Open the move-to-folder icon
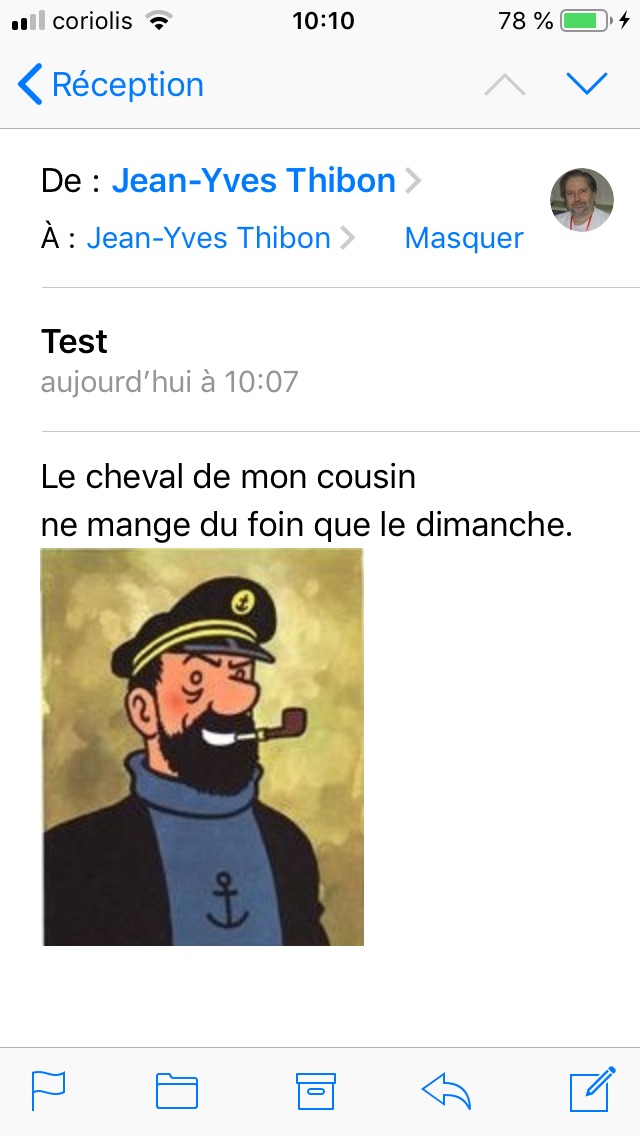The height and width of the screenshot is (1136, 640). 177,1090
